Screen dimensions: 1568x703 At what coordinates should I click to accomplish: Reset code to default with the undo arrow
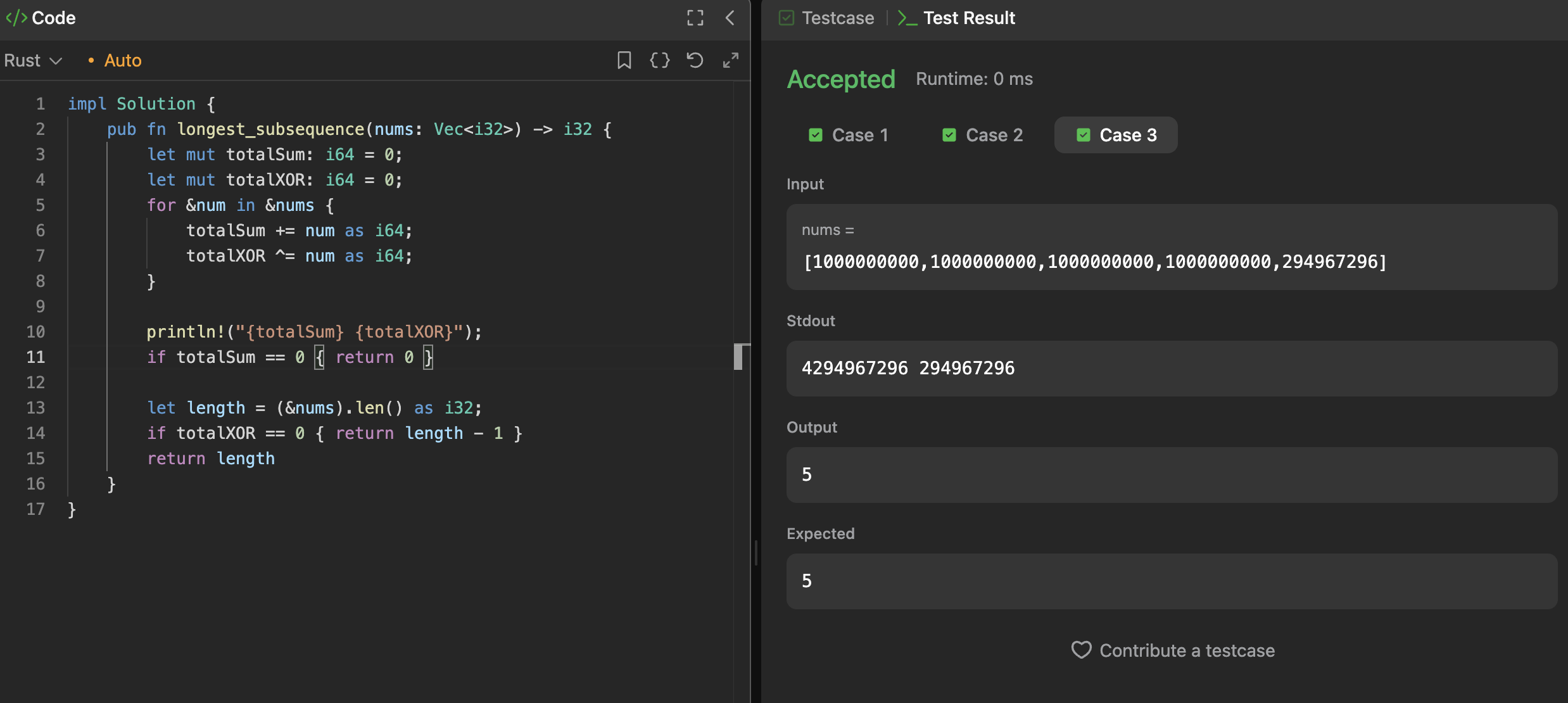tap(695, 60)
